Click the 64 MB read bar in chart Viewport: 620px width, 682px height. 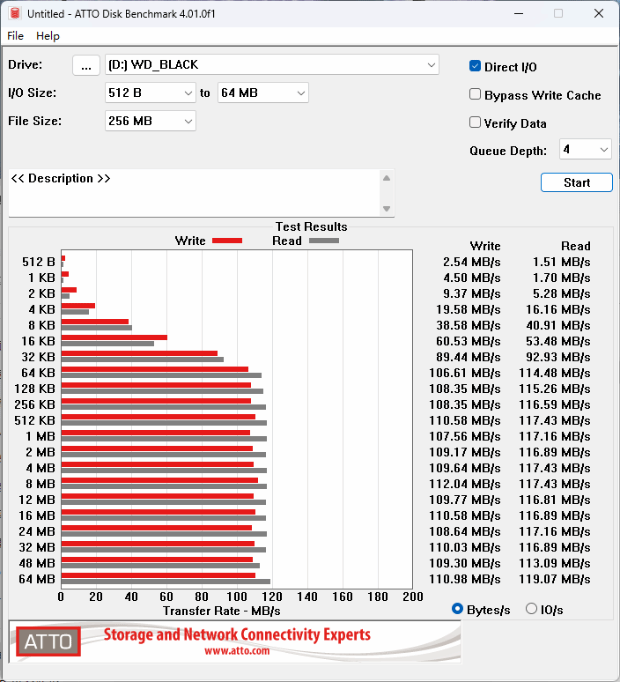click(x=166, y=582)
